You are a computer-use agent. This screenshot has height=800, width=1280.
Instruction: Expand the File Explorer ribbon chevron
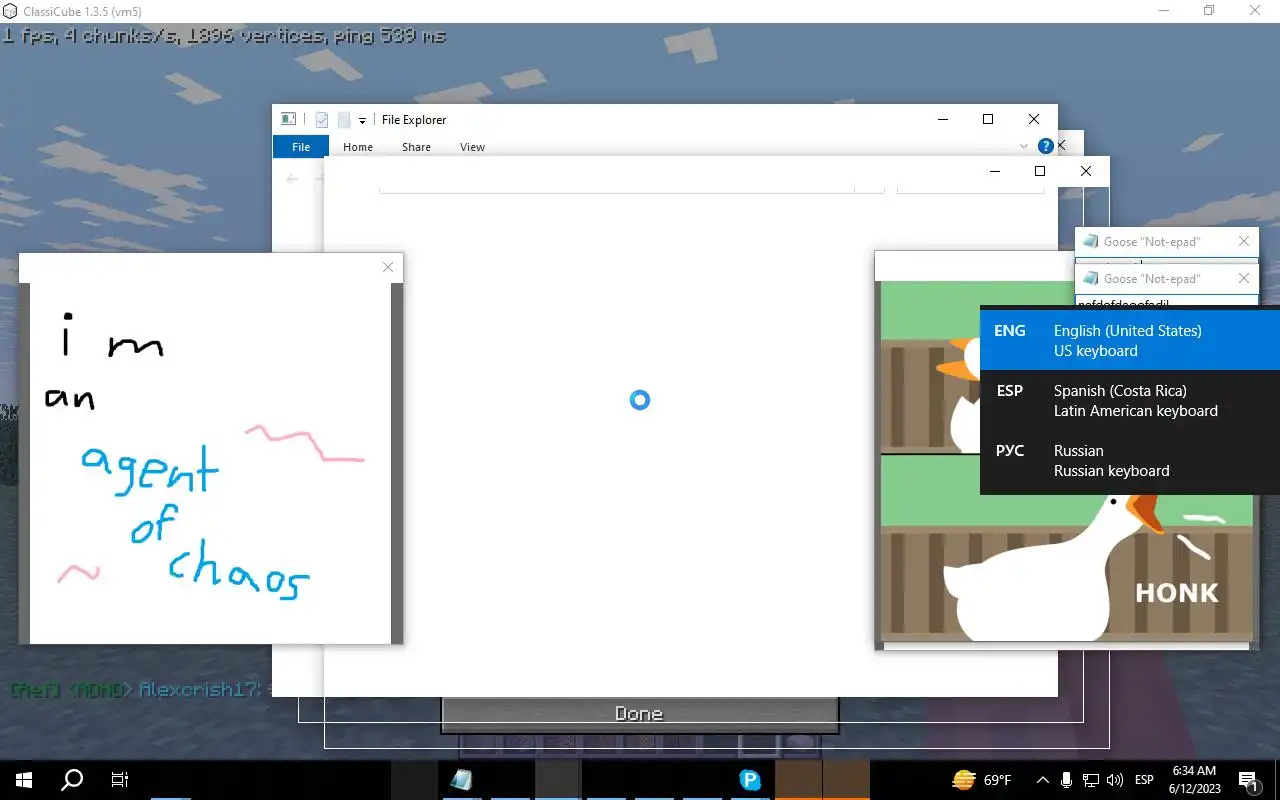pos(1023,147)
